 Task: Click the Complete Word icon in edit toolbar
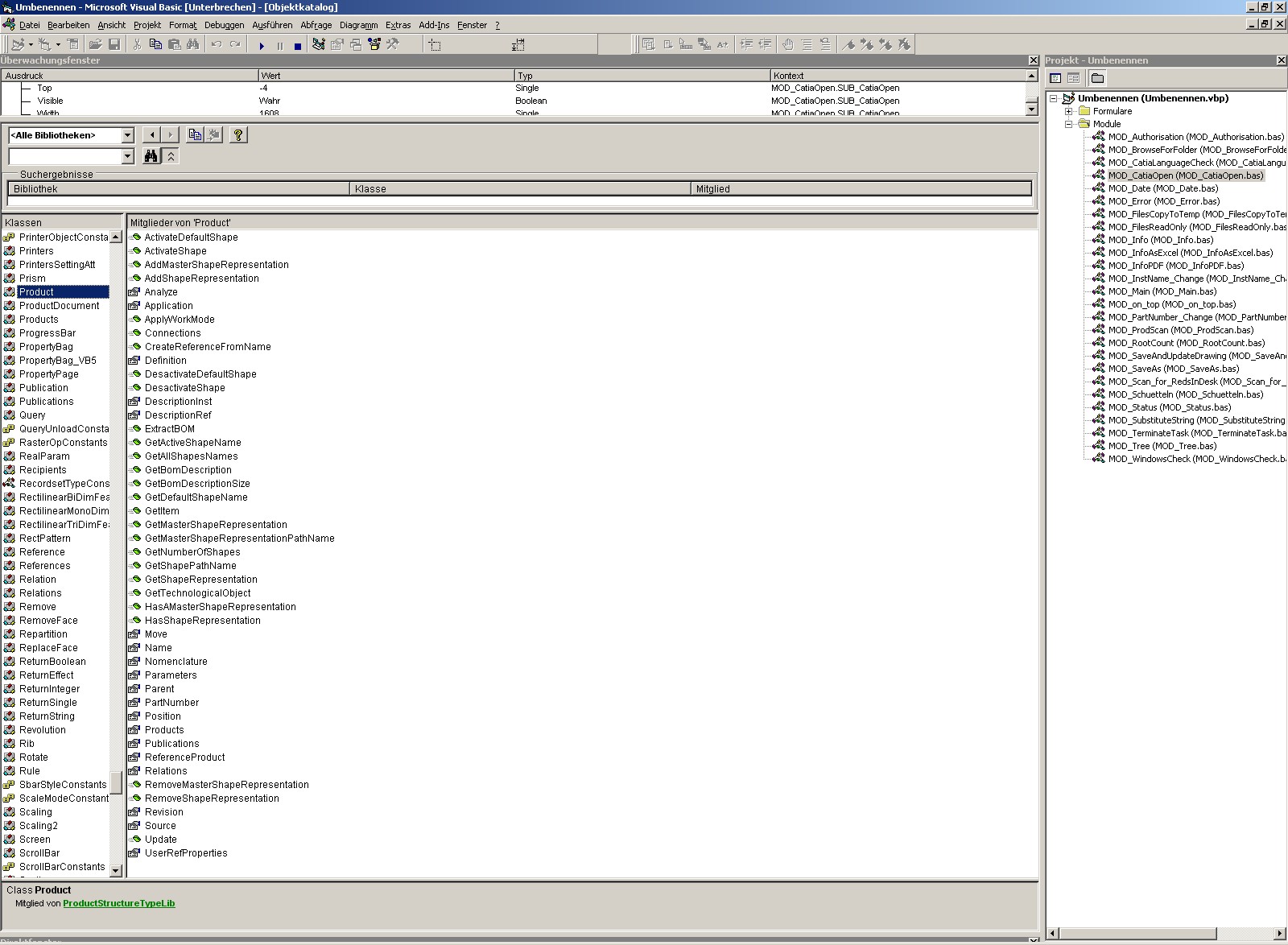(x=722, y=44)
